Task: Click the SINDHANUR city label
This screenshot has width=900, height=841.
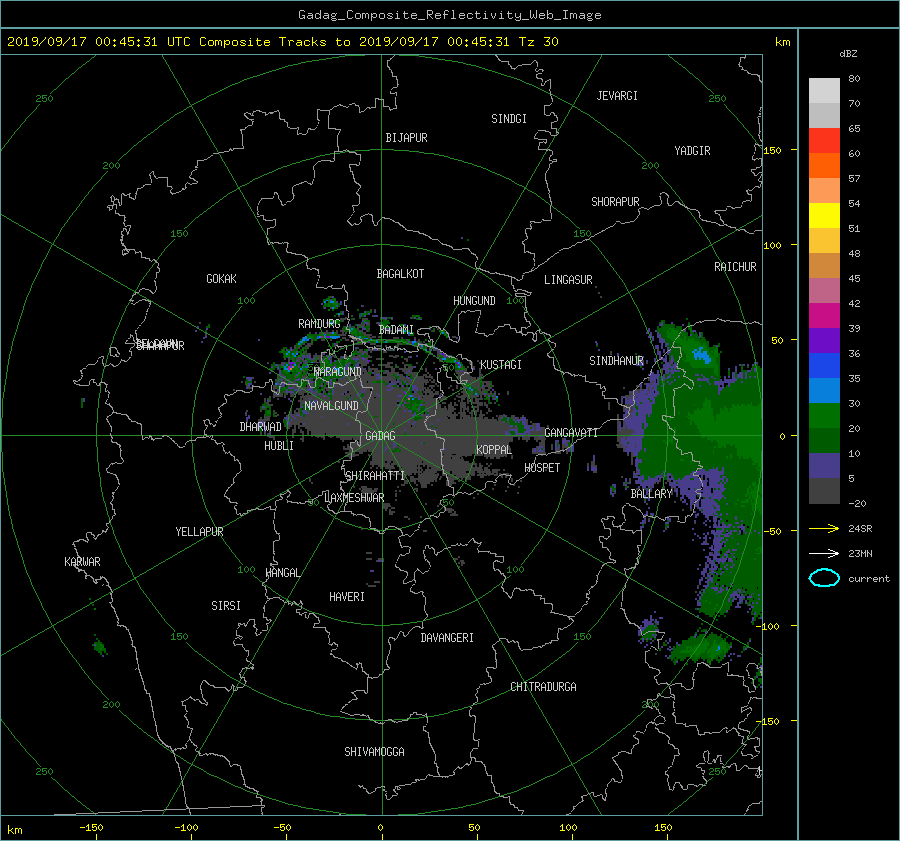Action: coord(616,361)
